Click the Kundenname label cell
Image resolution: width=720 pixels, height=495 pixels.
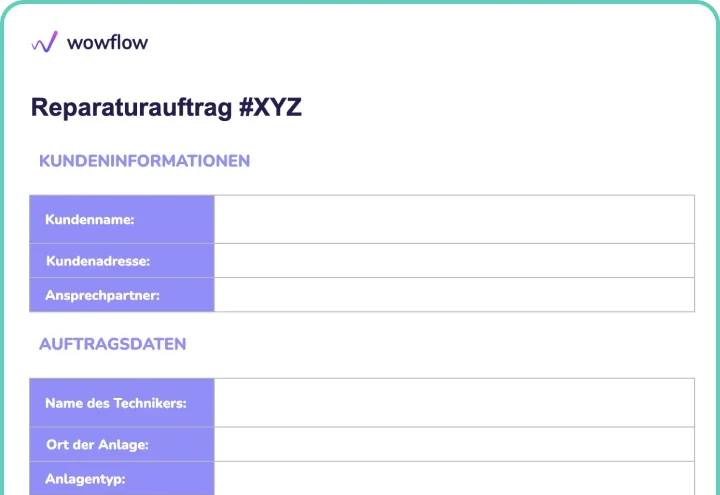pyautogui.click(x=122, y=219)
